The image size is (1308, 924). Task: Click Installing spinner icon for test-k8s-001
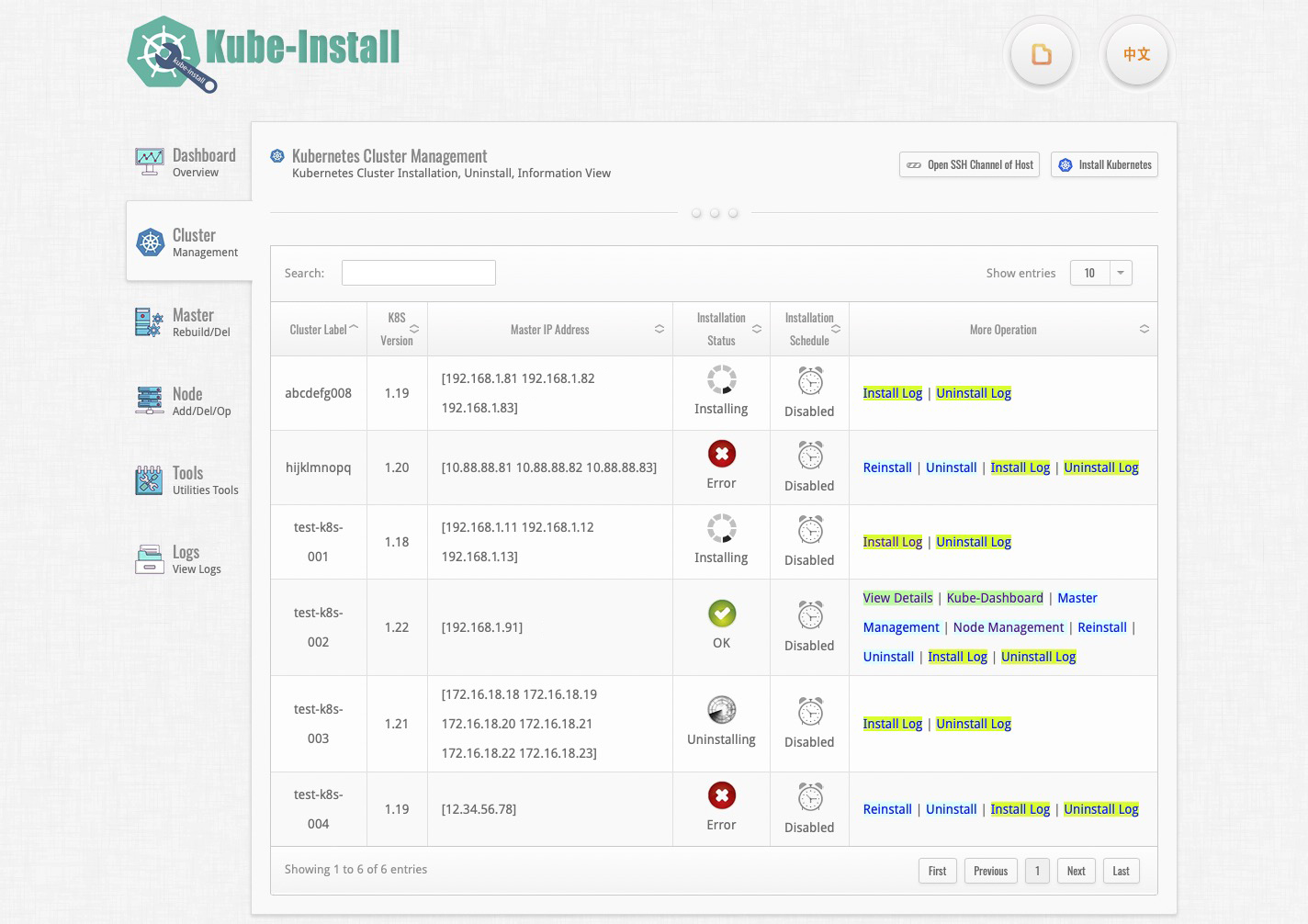point(722,528)
